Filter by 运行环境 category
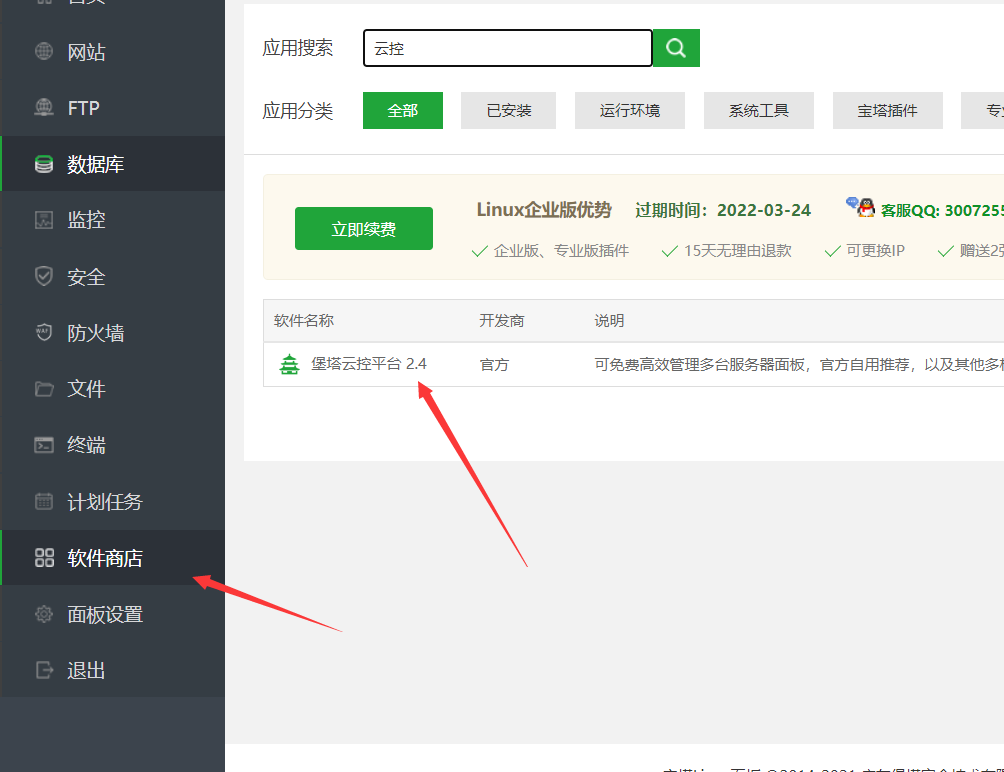1004x772 pixels. (630, 111)
